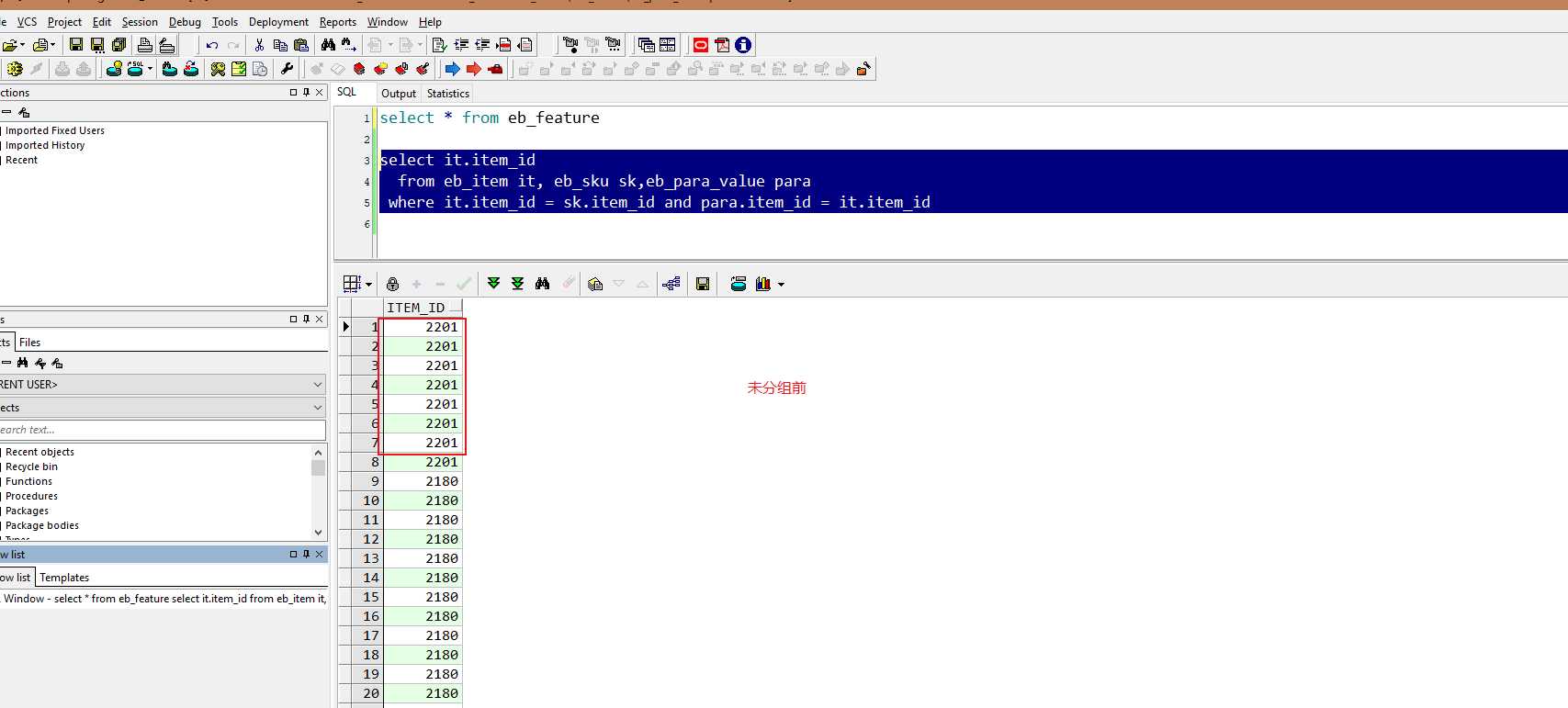Open the grid selection mode dropdown arrow
This screenshot has height=708, width=1568.
pyautogui.click(x=368, y=285)
